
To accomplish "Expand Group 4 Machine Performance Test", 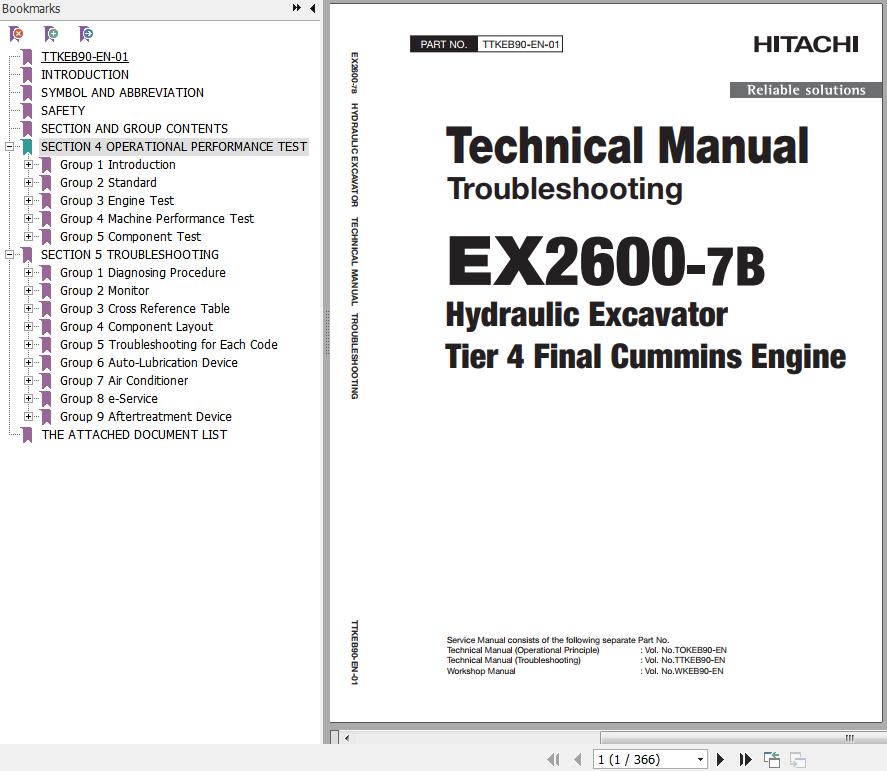I will click(x=28, y=218).
